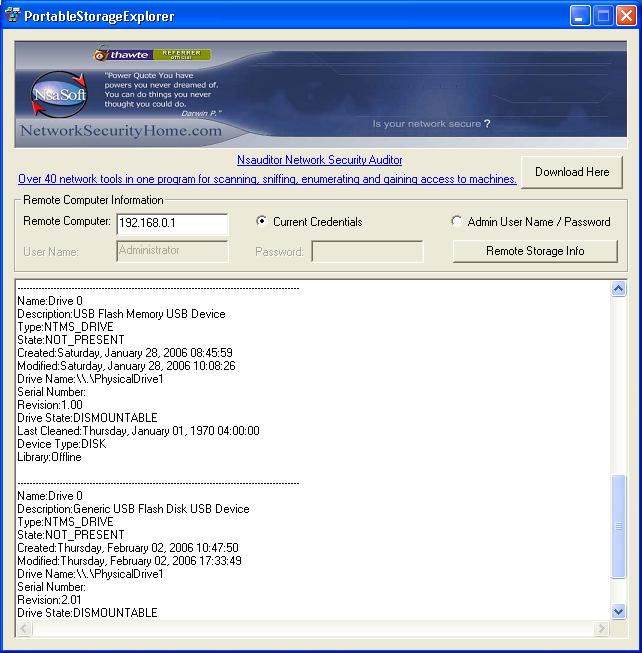Click the 'Revision:2.01' line
Screen dimensions: 642x653
pyautogui.click(x=49, y=600)
